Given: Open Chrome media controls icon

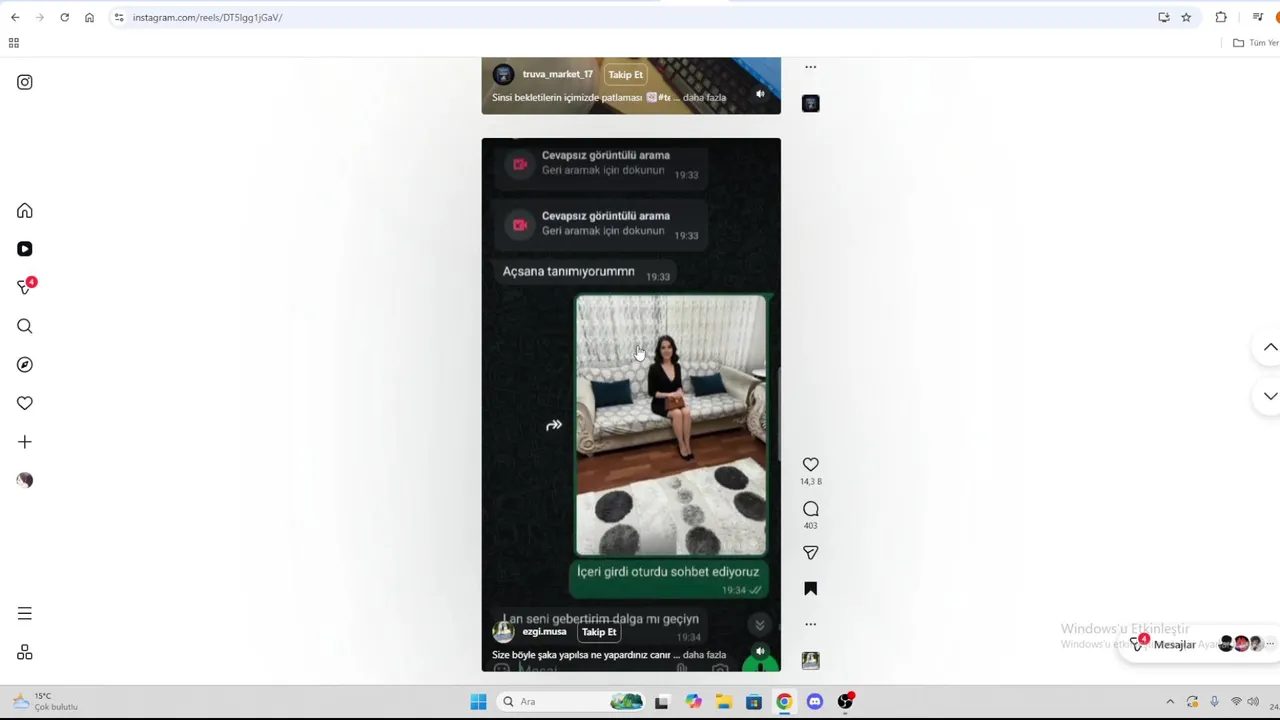Looking at the screenshot, I should click(x=1258, y=17).
